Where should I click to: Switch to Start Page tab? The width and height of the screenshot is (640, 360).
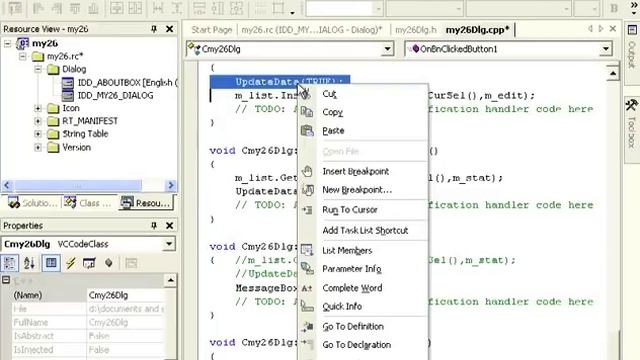(211, 30)
